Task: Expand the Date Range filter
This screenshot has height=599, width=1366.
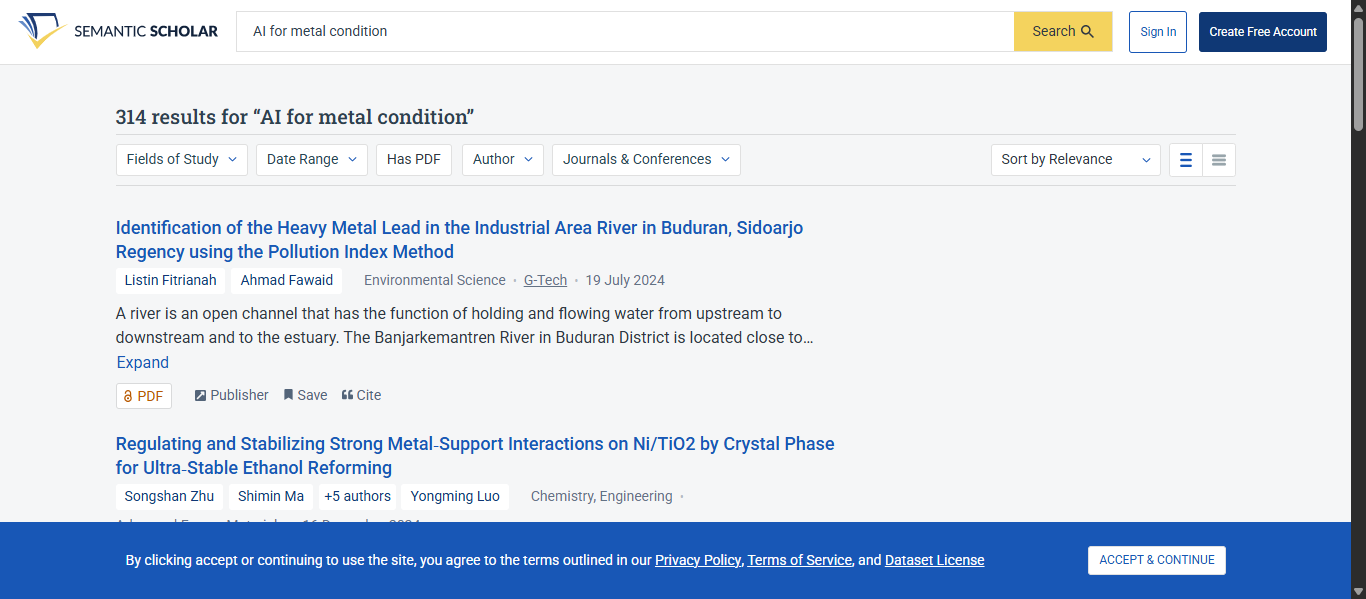Action: coord(312,160)
